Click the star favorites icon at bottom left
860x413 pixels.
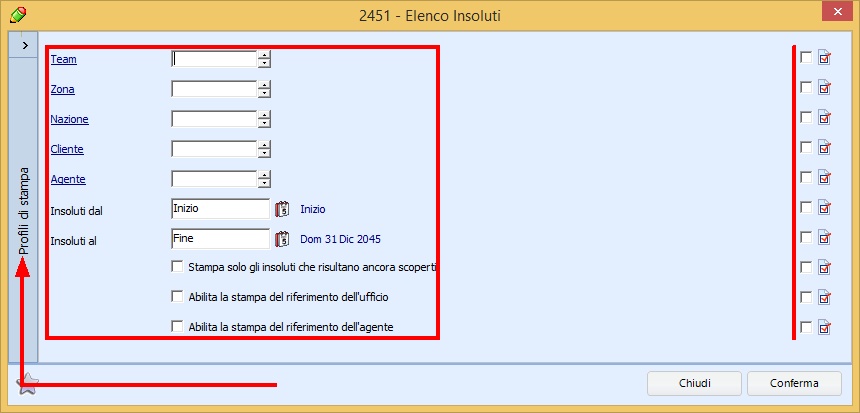click(x=28, y=384)
